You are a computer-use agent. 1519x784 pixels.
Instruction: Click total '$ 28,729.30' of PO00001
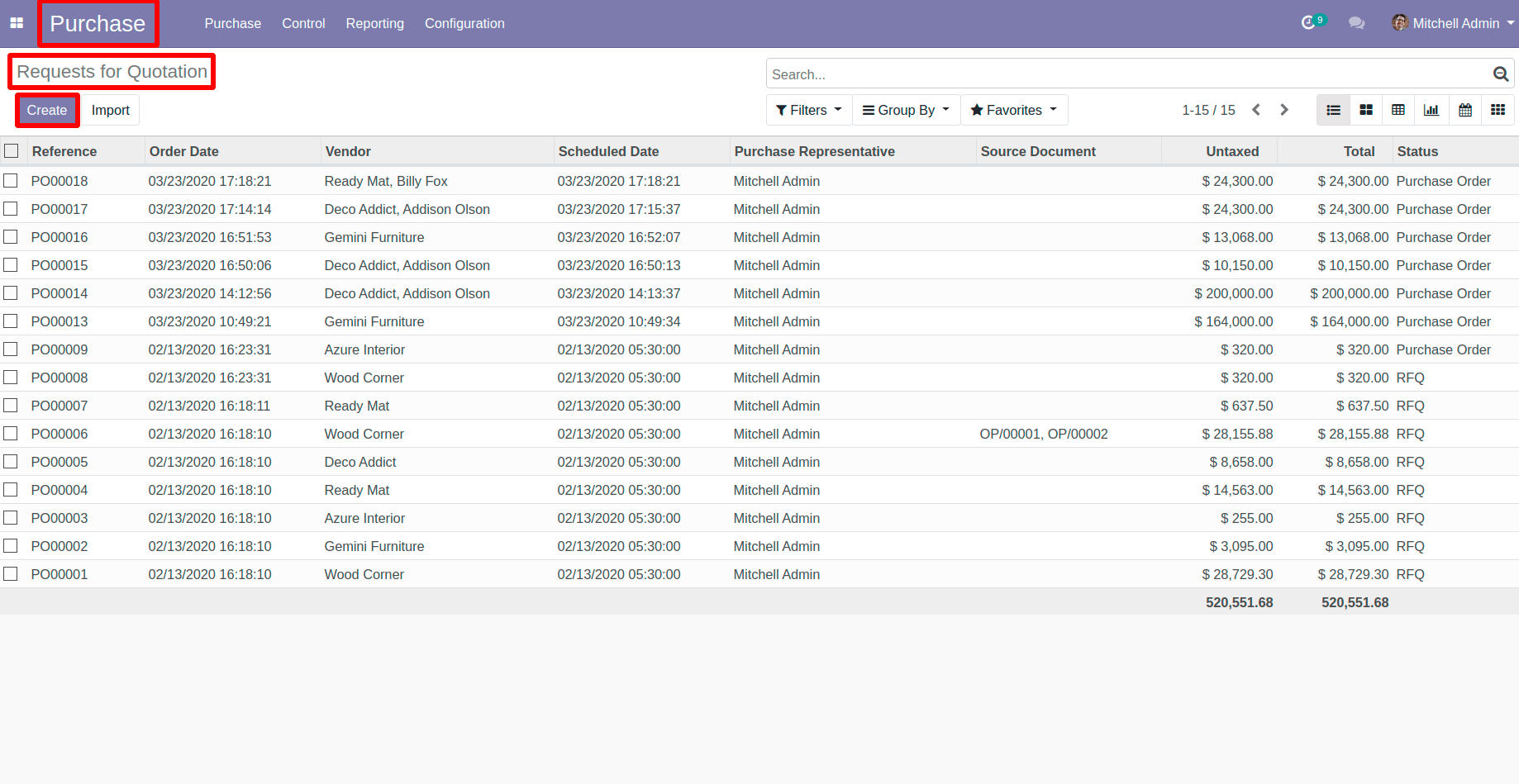[1353, 574]
